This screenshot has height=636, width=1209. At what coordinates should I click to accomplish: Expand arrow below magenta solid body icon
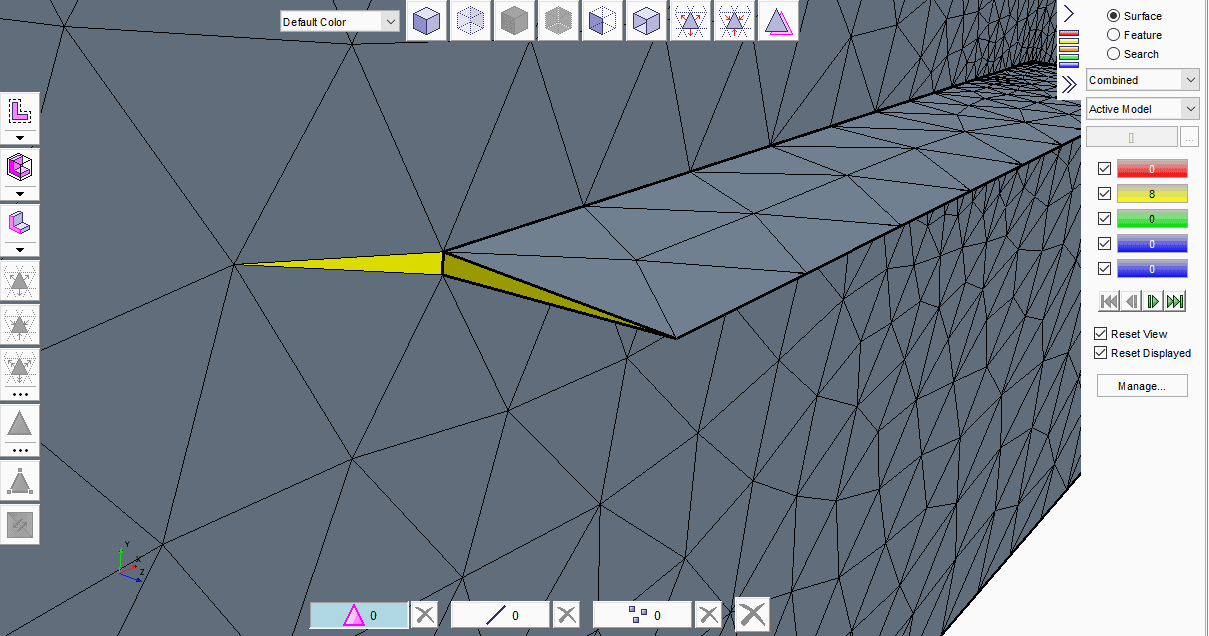tap(19, 249)
